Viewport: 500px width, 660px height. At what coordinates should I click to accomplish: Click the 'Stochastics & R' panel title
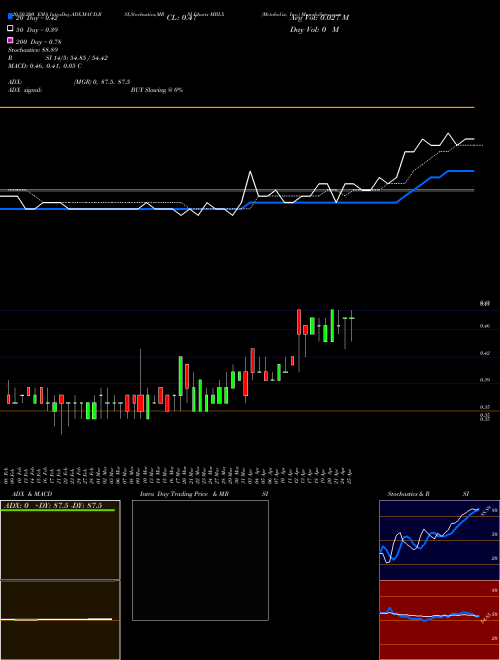pos(408,494)
